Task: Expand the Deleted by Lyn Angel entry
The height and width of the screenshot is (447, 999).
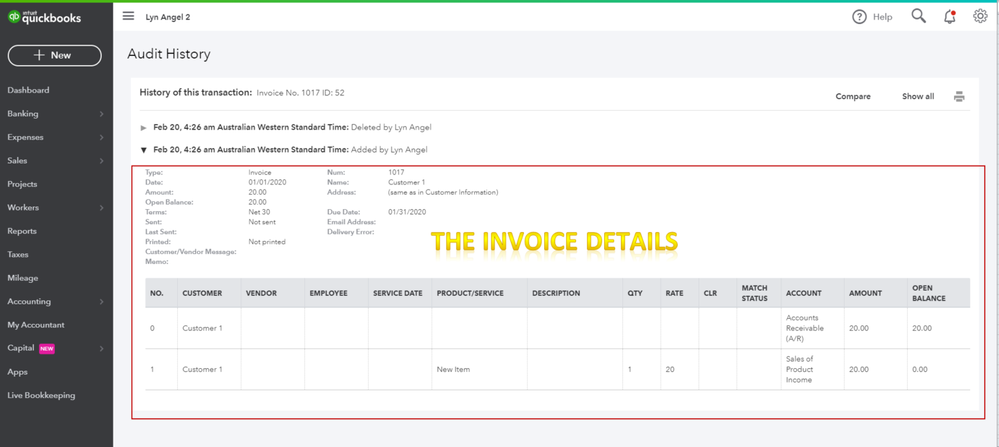Action: (x=143, y=128)
